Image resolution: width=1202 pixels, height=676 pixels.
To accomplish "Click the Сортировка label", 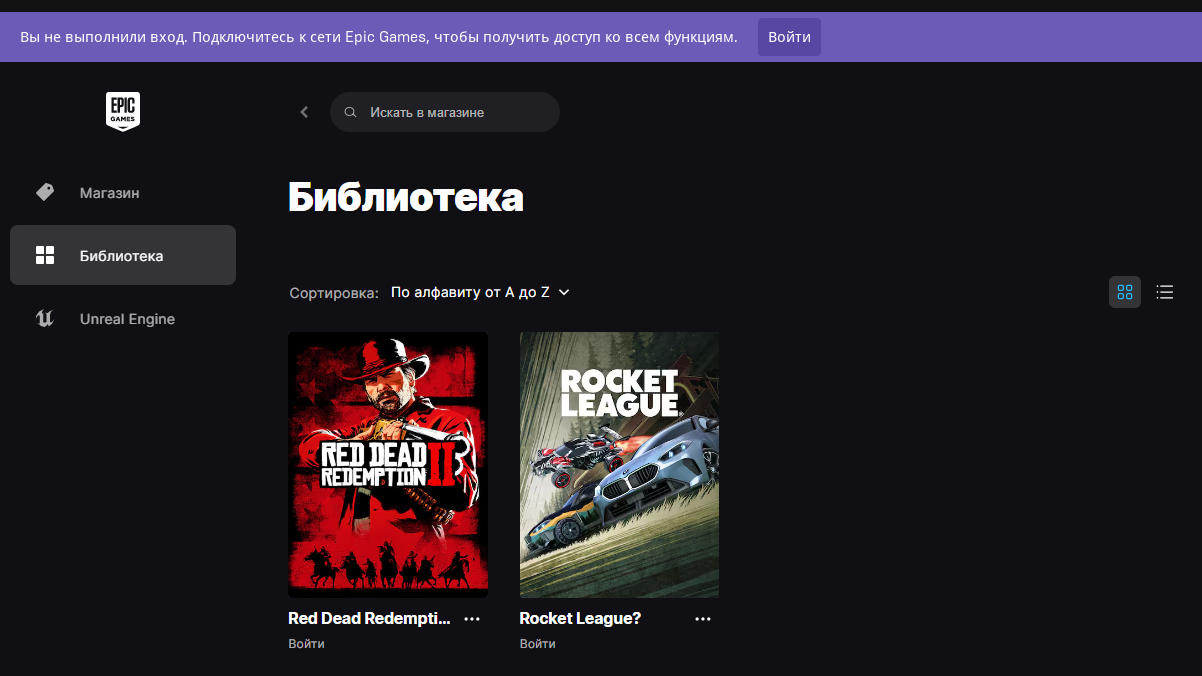I will [334, 293].
